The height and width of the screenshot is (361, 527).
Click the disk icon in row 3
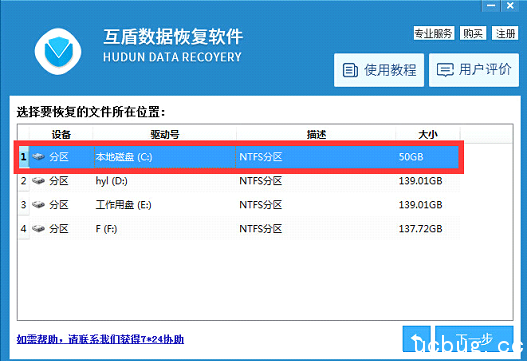click(x=38, y=205)
